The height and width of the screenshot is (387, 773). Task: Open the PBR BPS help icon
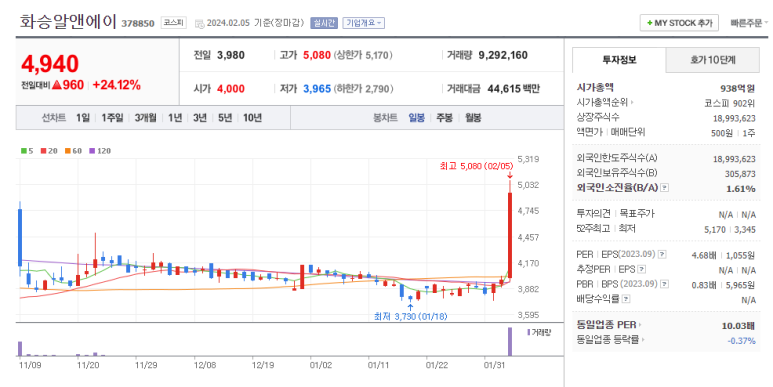[665, 284]
